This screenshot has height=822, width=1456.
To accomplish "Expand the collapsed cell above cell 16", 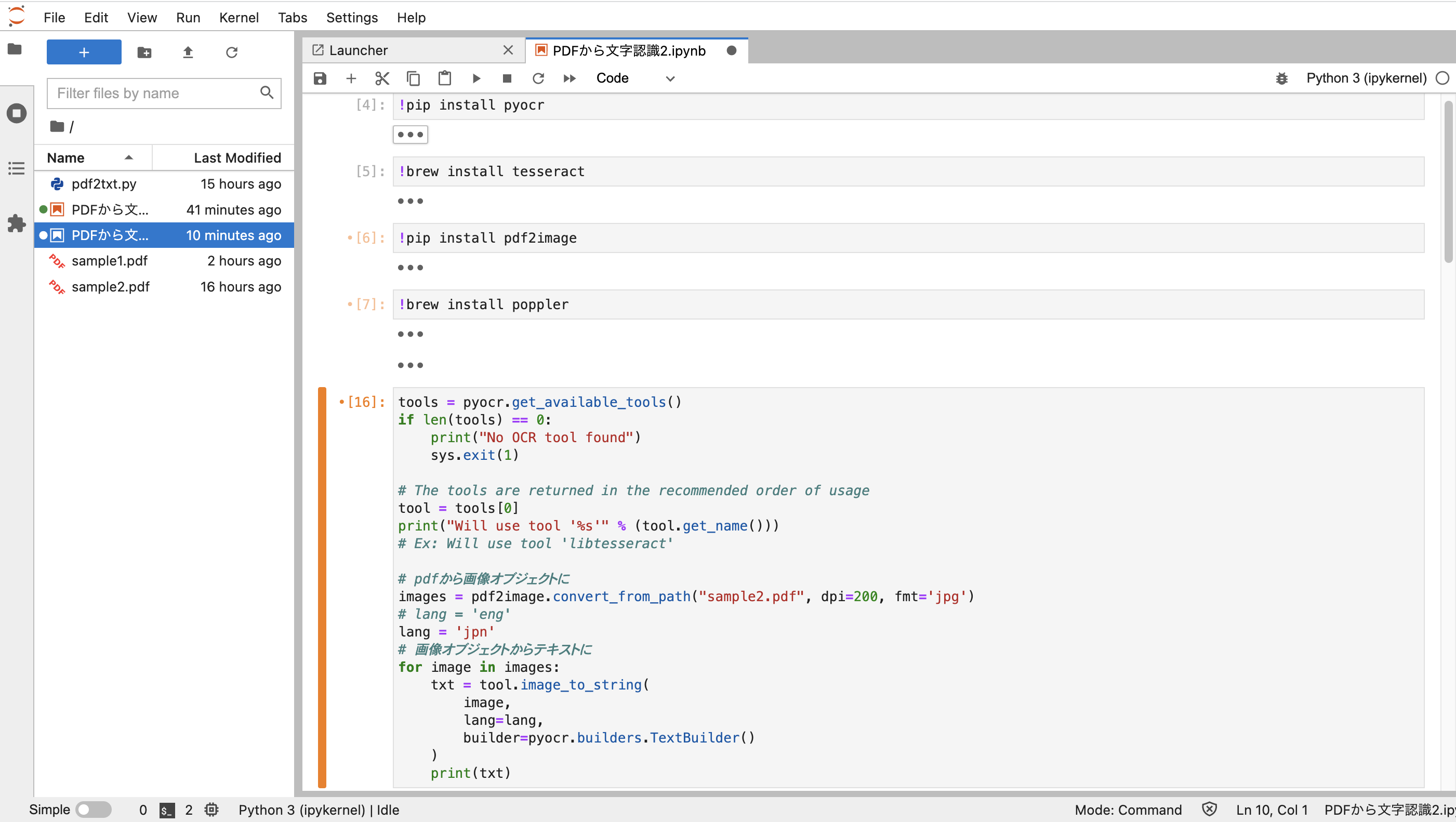I will [411, 365].
